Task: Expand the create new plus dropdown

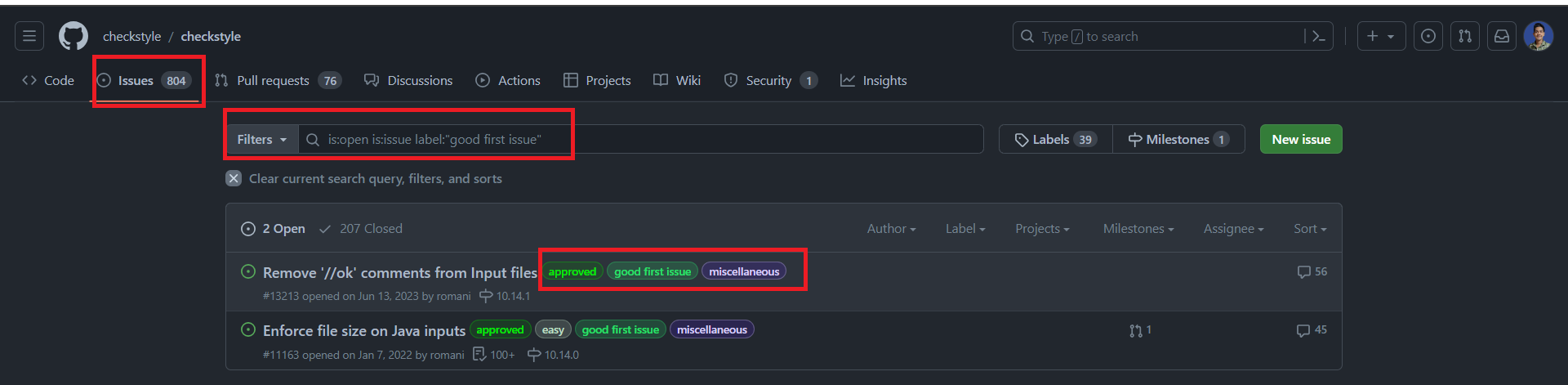Action: (x=1381, y=36)
